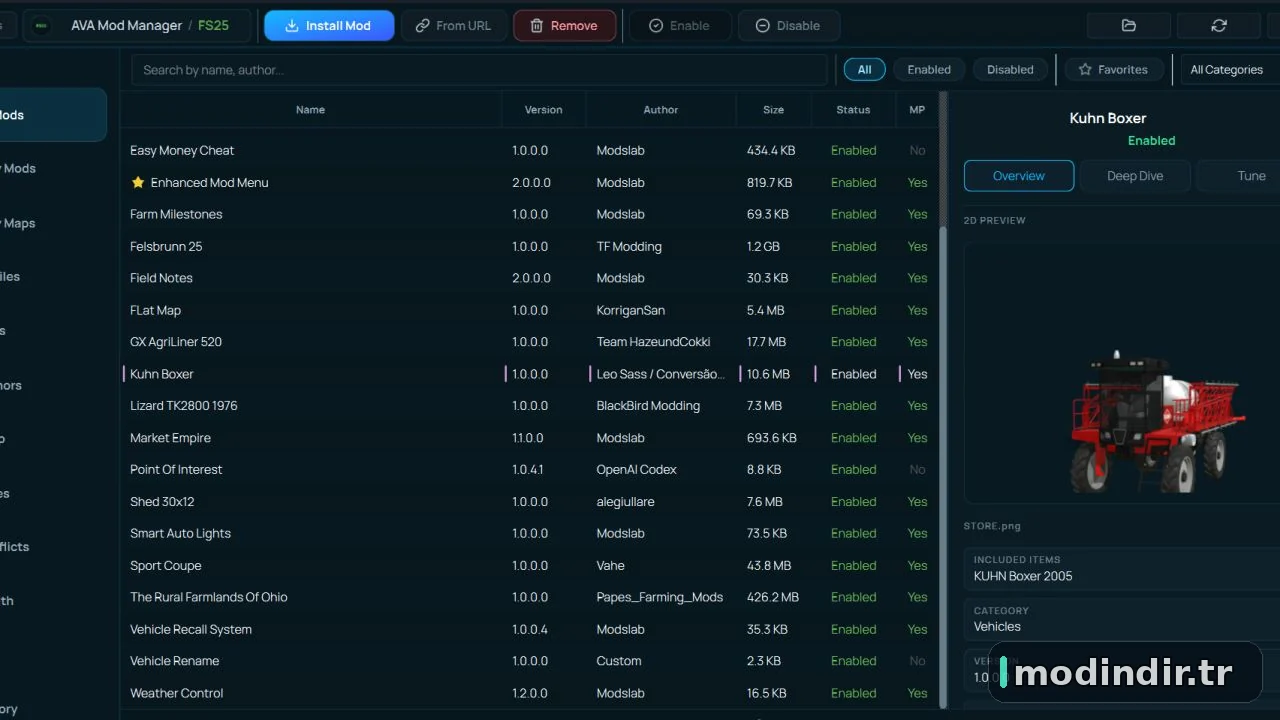Click the Papes_Farming_Mods author cell

tap(660, 597)
